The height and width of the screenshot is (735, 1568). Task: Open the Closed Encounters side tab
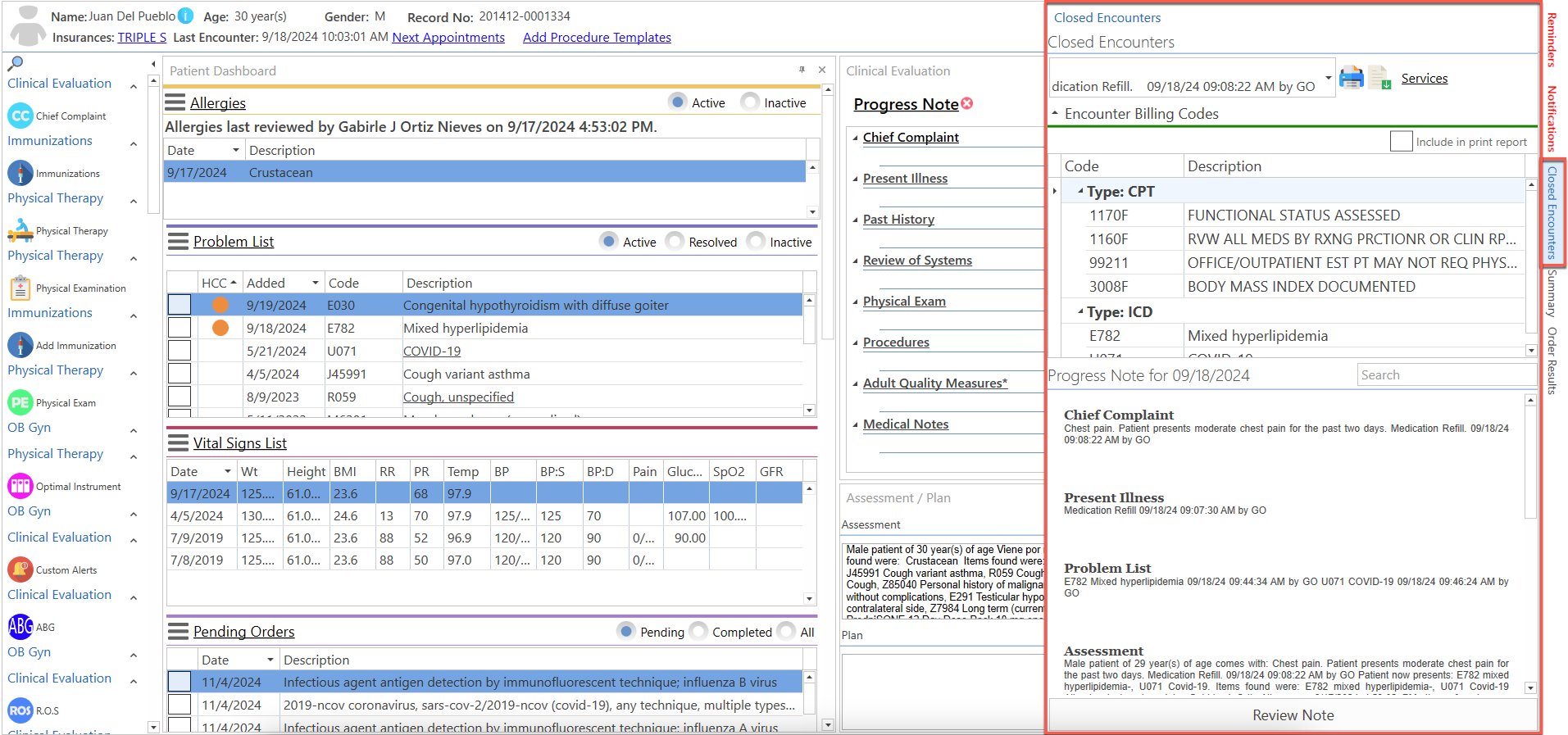pos(1552,212)
